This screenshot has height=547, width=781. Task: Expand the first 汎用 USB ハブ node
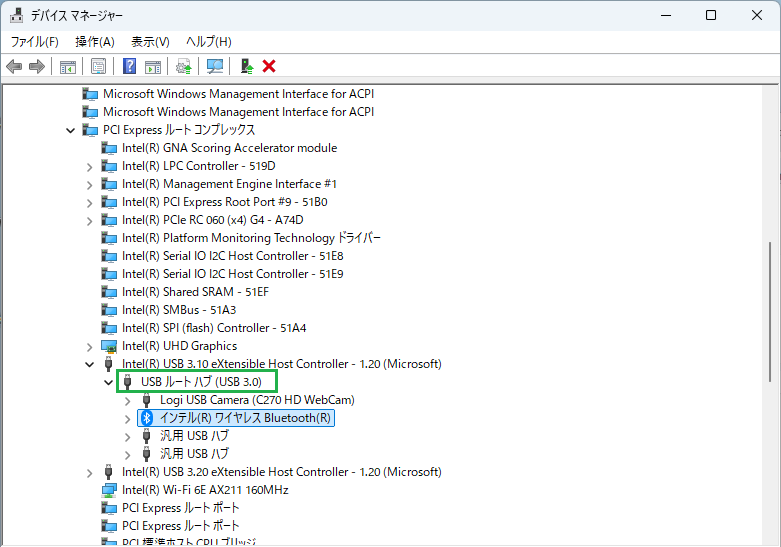pos(128,437)
